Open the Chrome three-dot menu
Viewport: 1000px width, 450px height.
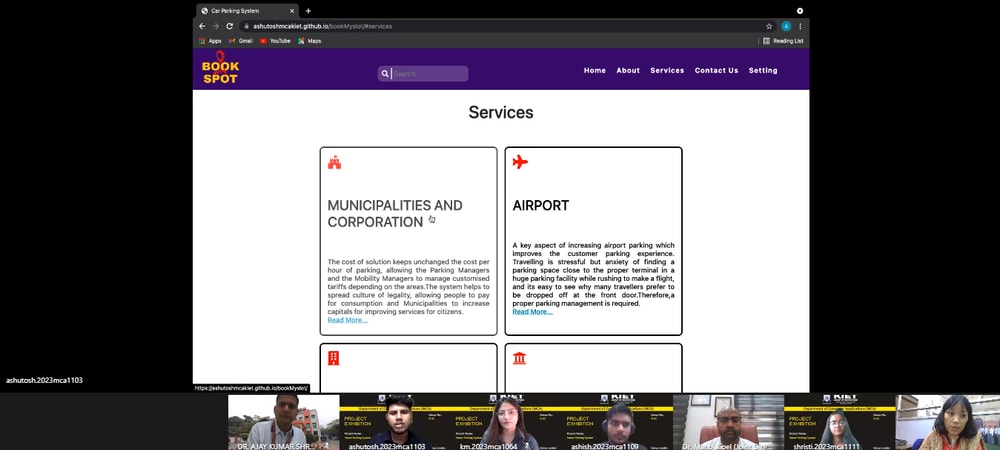pyautogui.click(x=800, y=26)
